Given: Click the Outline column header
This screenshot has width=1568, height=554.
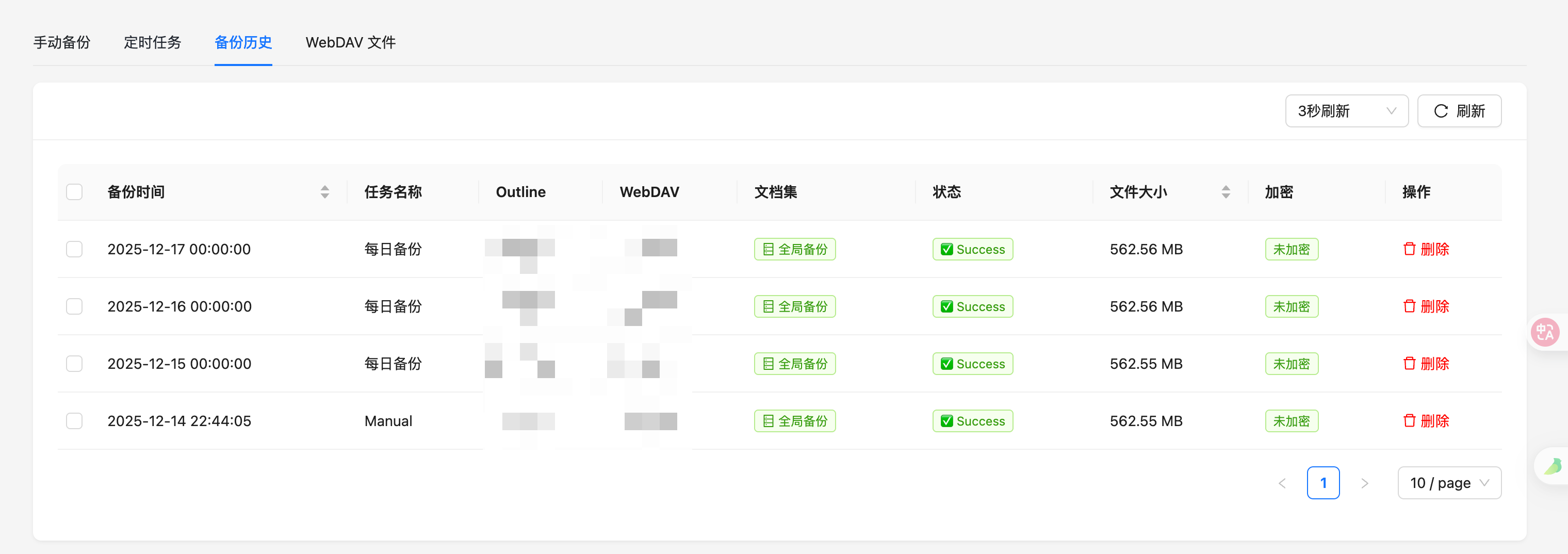Looking at the screenshot, I should [520, 192].
